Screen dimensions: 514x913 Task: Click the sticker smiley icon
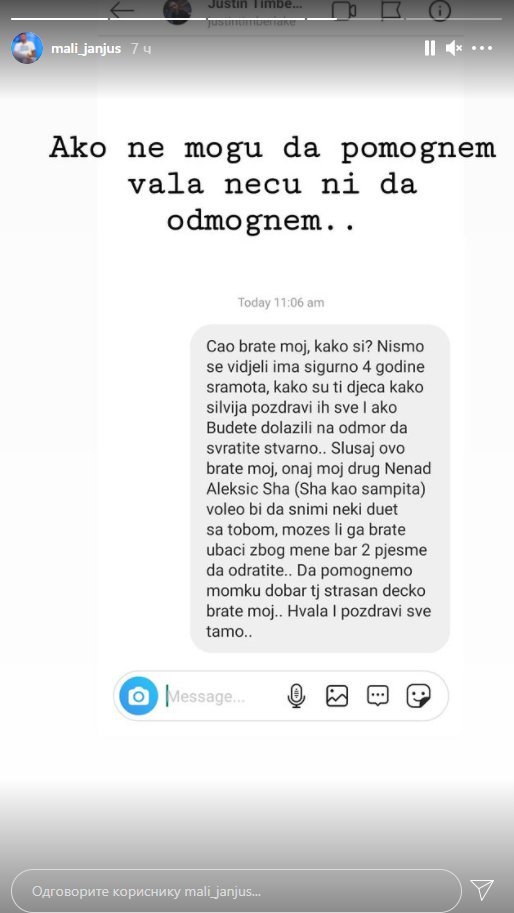pyautogui.click(x=418, y=696)
